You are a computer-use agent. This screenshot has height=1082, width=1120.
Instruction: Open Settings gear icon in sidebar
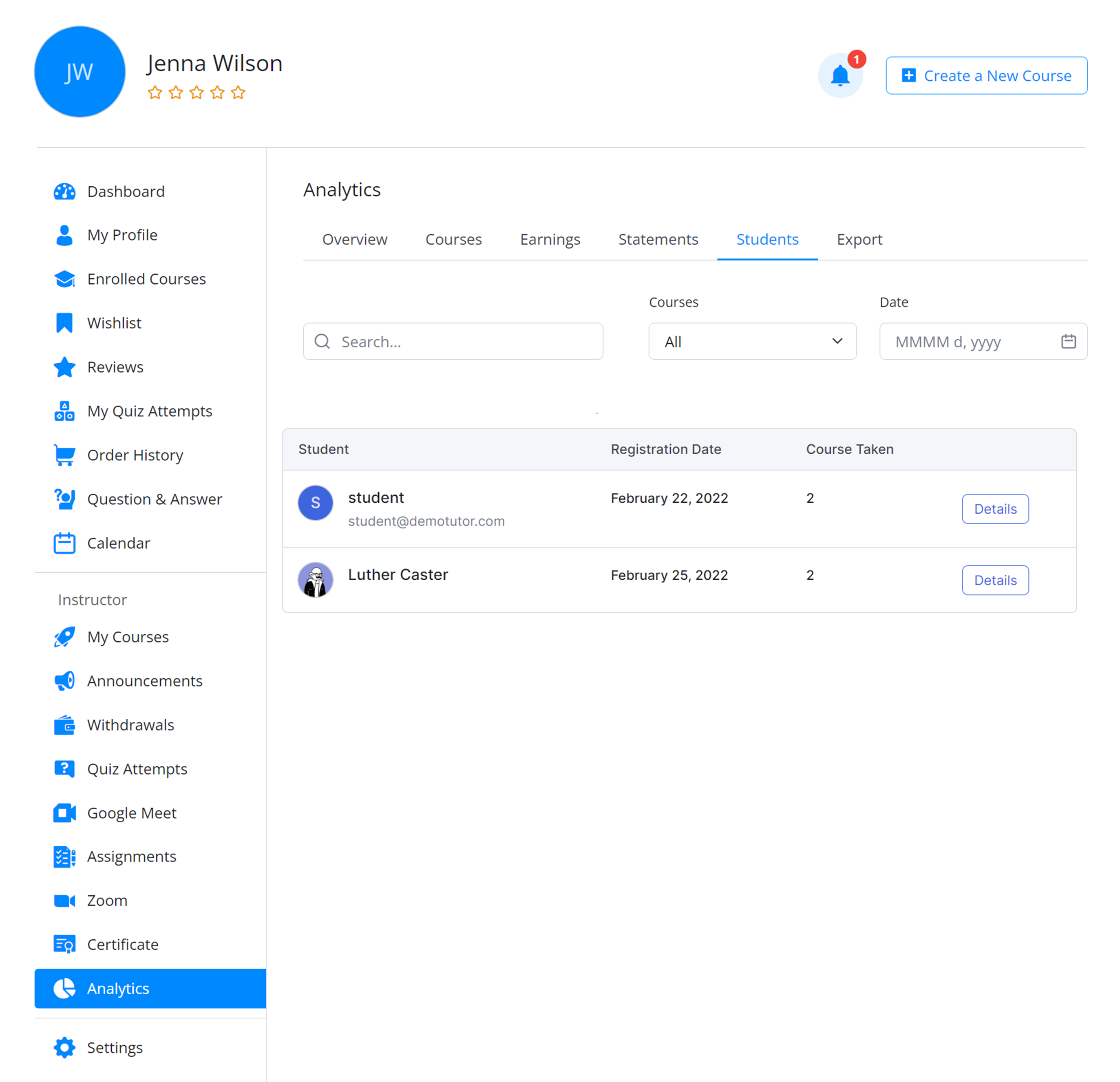click(64, 1047)
